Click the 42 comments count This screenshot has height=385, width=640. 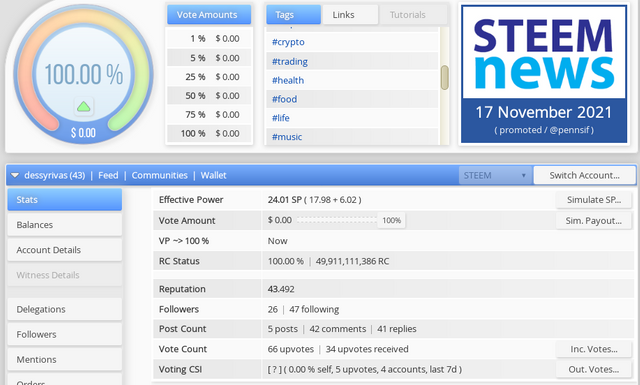(x=338, y=329)
